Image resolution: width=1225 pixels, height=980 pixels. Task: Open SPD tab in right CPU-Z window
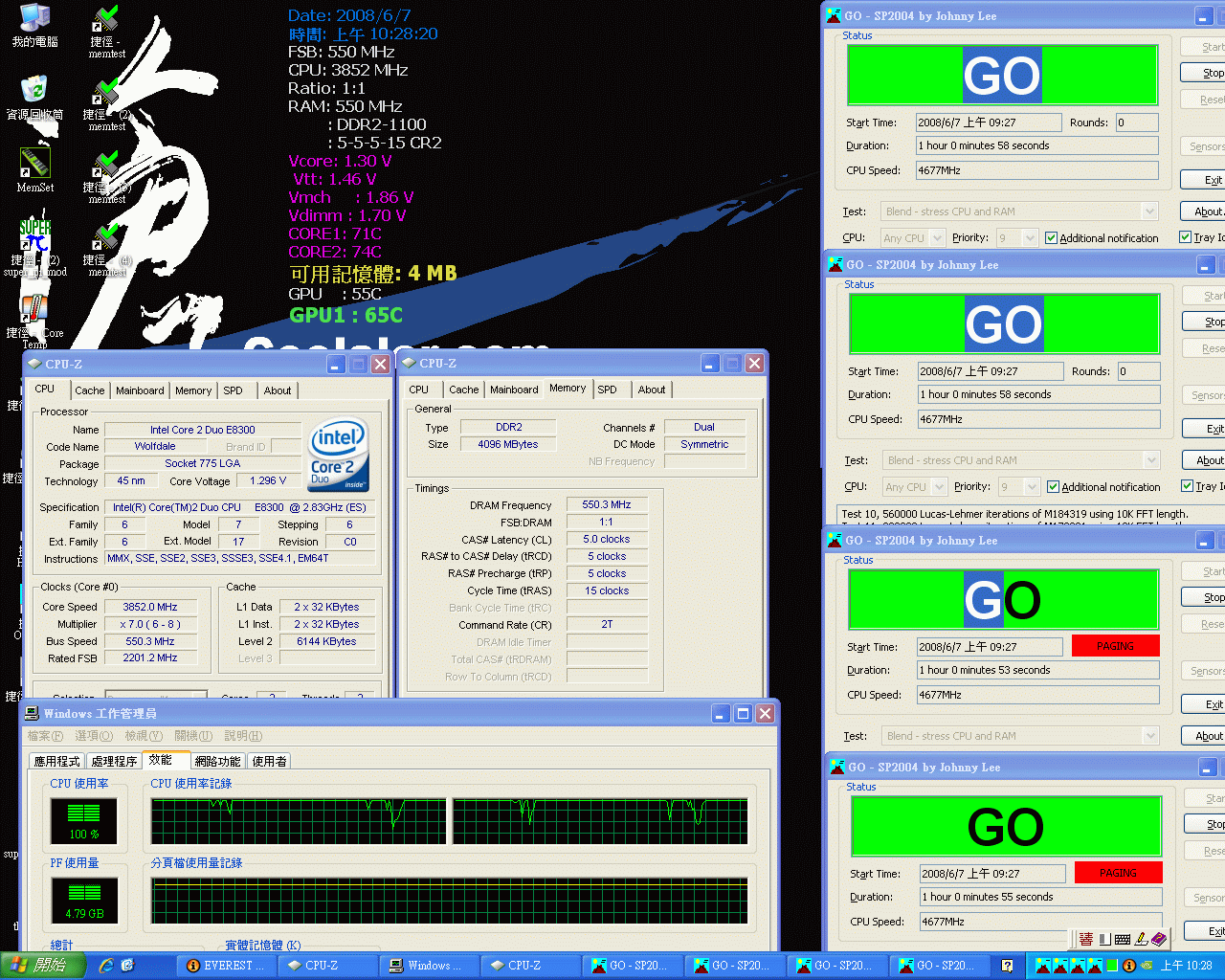pos(608,390)
